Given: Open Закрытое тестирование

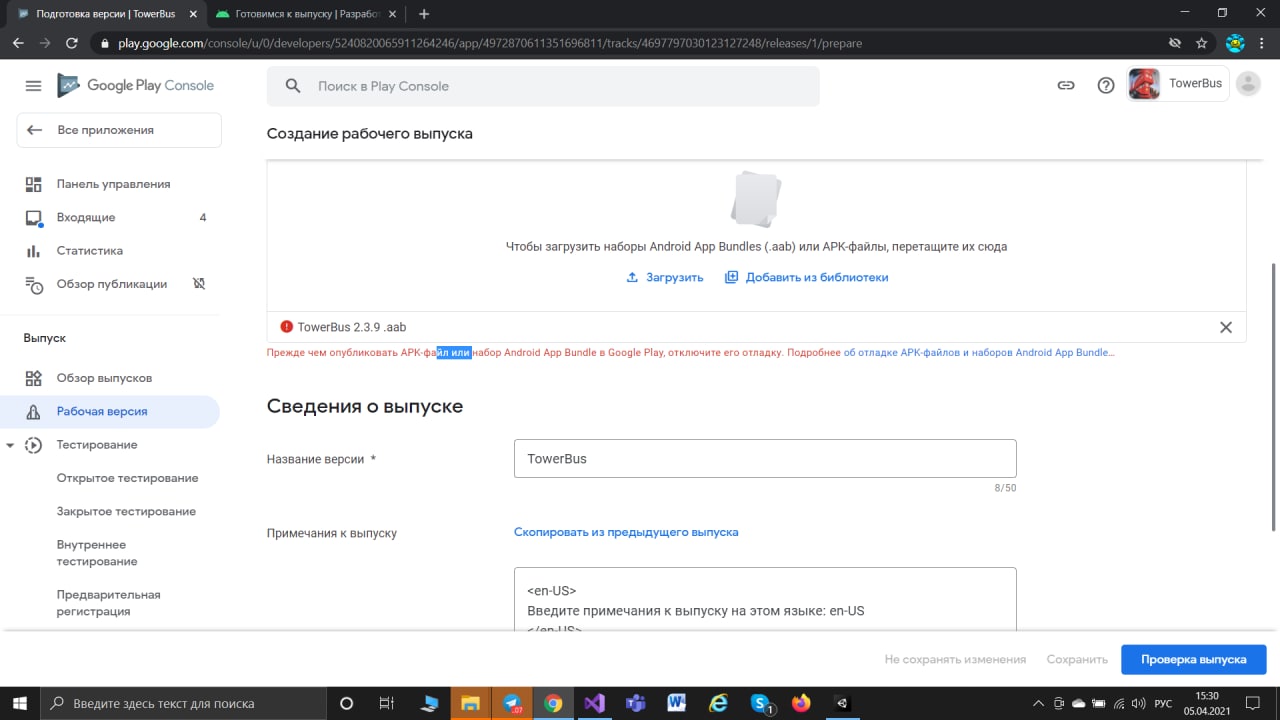Looking at the screenshot, I should [126, 511].
